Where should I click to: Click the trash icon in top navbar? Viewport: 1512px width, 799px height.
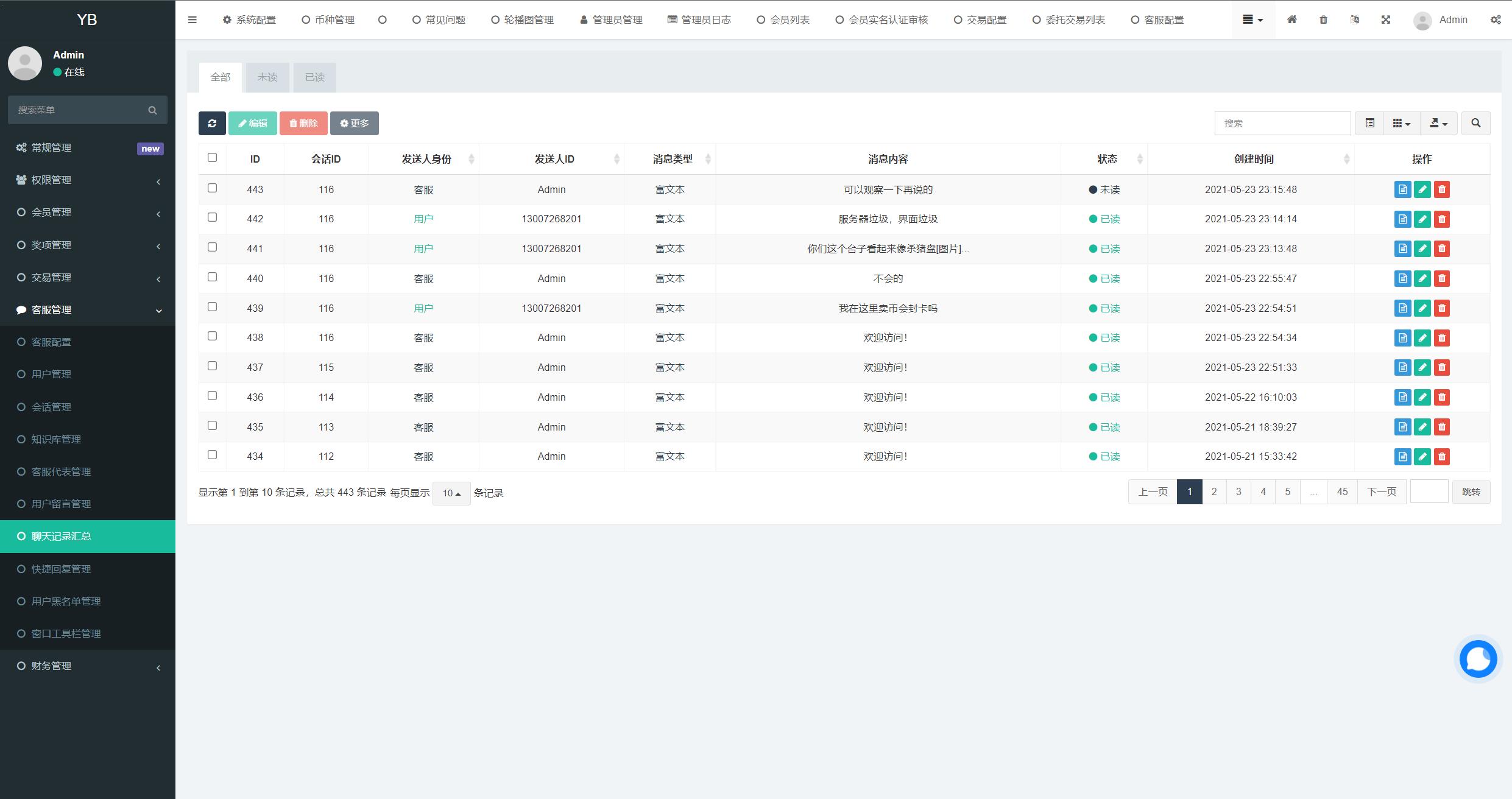(x=1323, y=19)
